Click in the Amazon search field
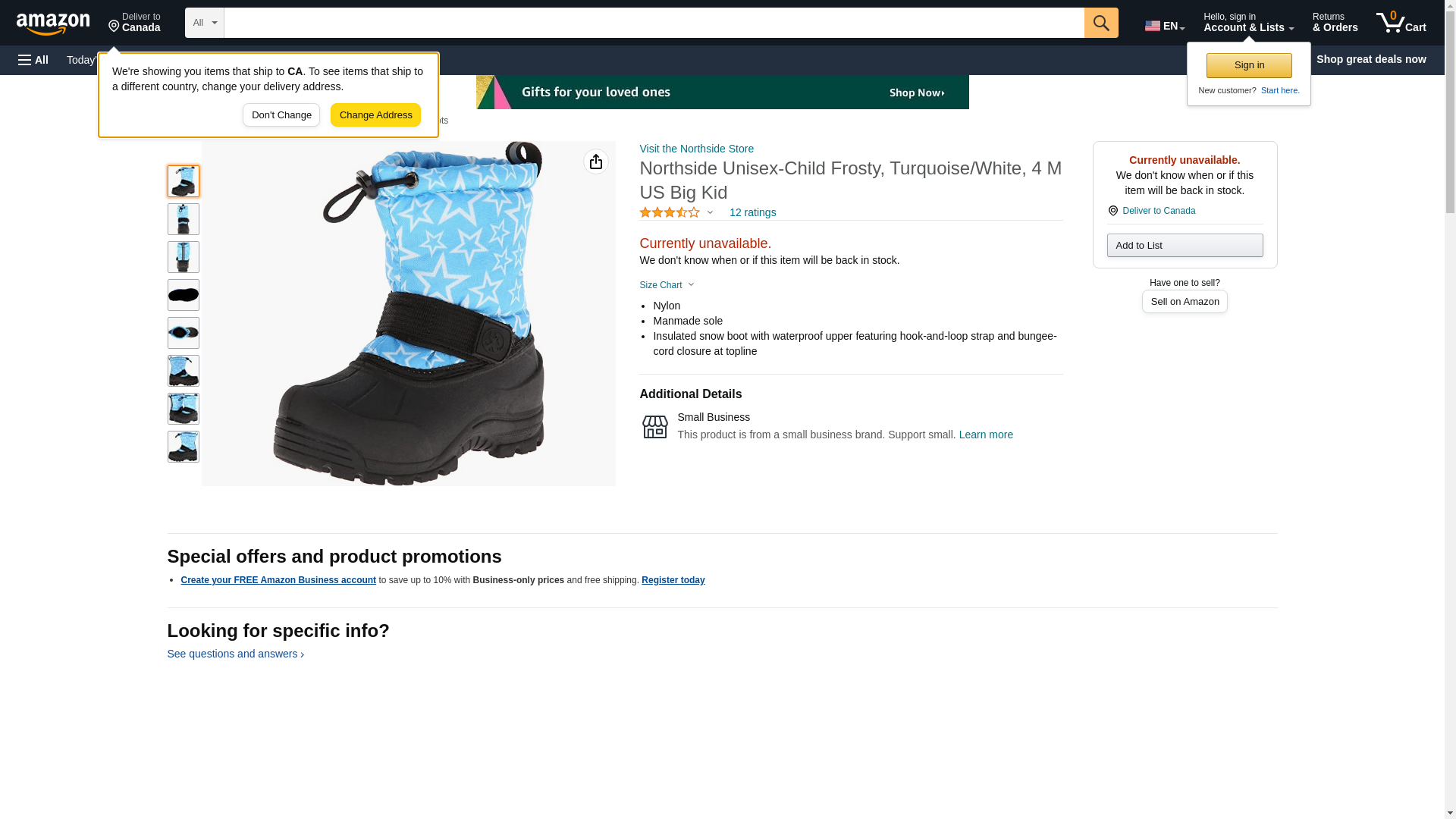The image size is (1456, 819). (654, 23)
